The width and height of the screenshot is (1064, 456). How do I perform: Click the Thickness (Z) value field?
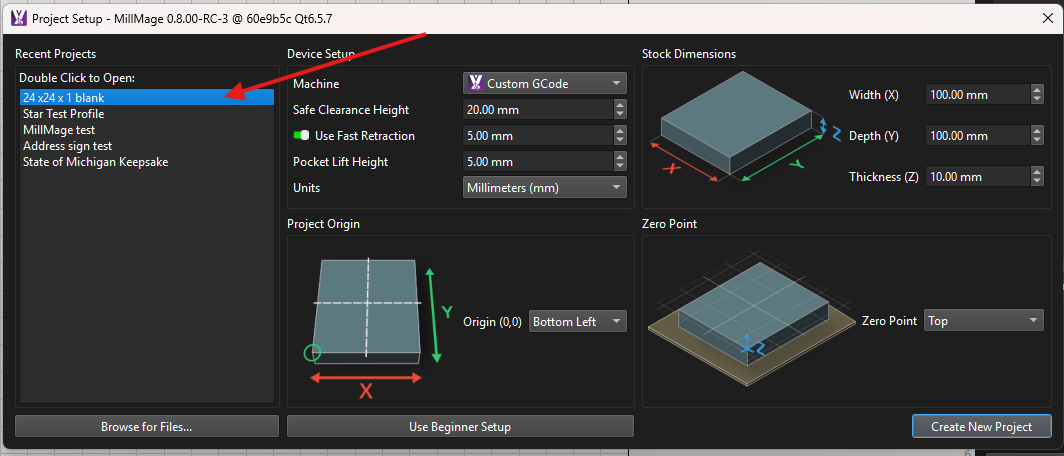click(x=978, y=176)
